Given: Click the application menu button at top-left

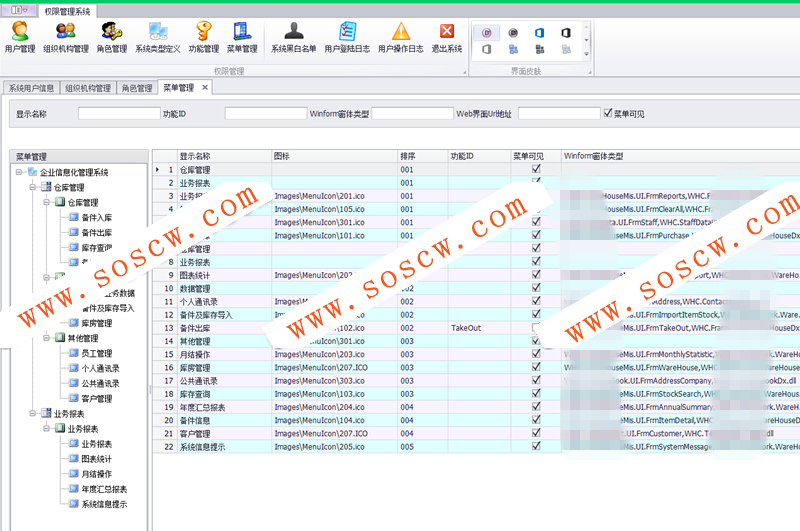Looking at the screenshot, I should point(19,10).
